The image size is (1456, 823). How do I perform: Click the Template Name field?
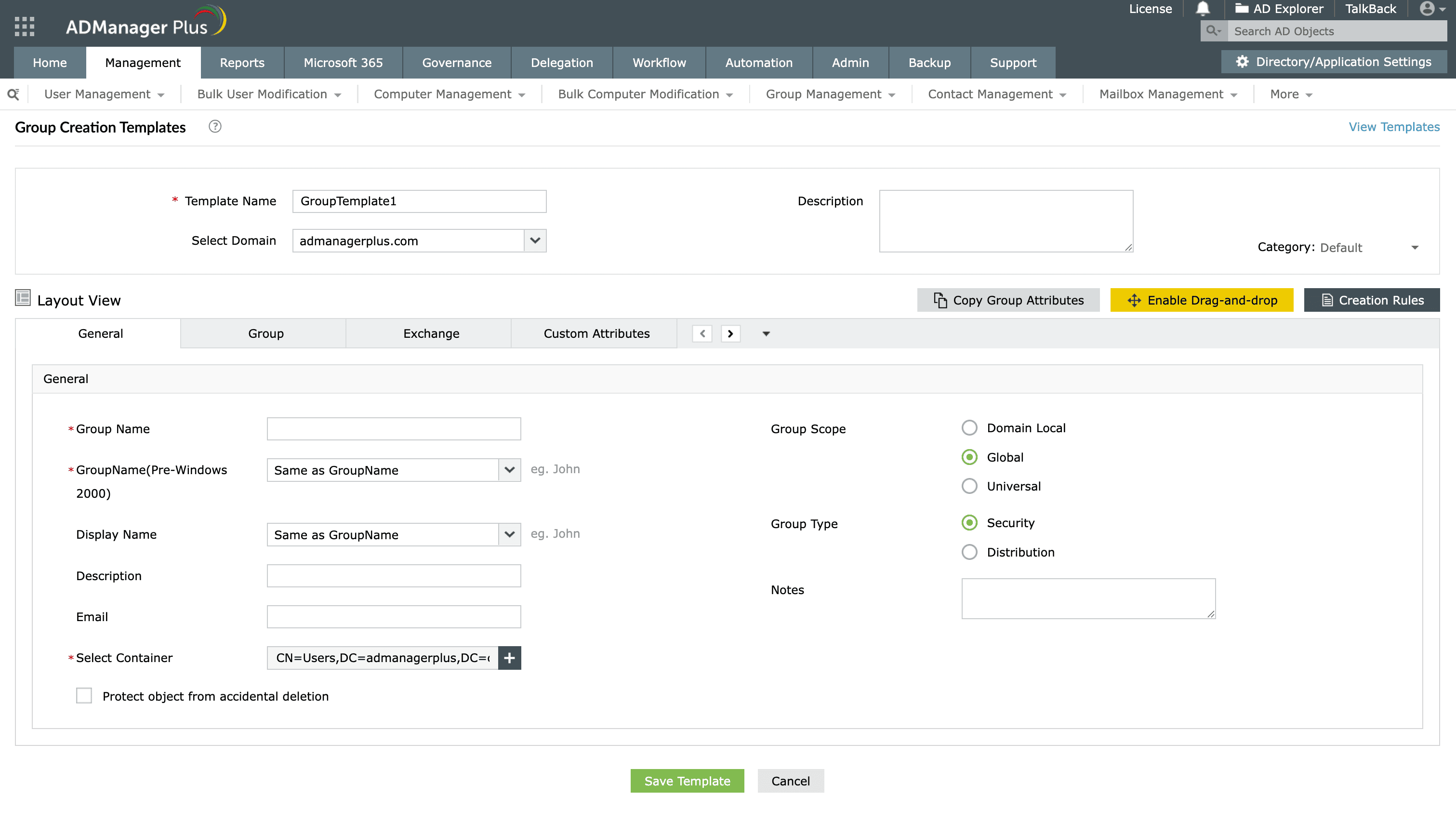coord(419,201)
